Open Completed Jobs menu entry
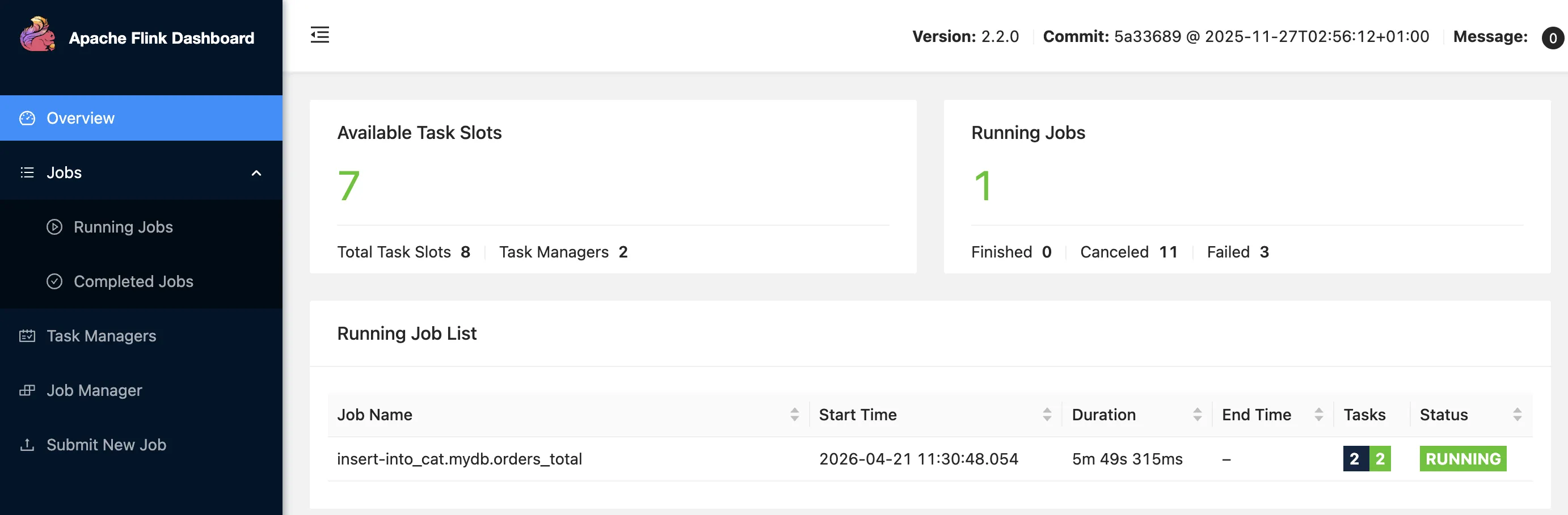The height and width of the screenshot is (515, 1568). tap(133, 281)
